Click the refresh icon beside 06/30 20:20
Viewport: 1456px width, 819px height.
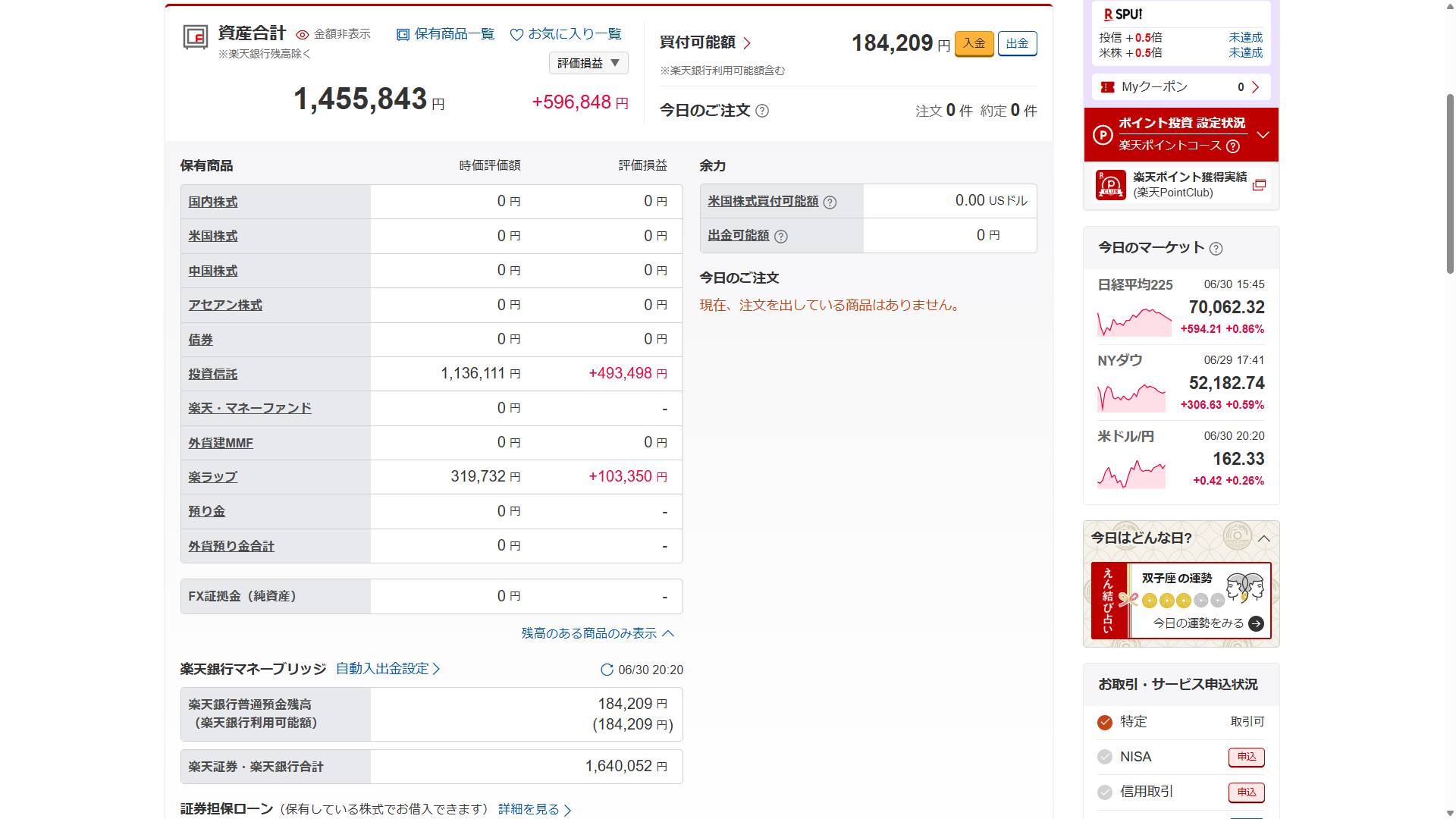pos(607,670)
